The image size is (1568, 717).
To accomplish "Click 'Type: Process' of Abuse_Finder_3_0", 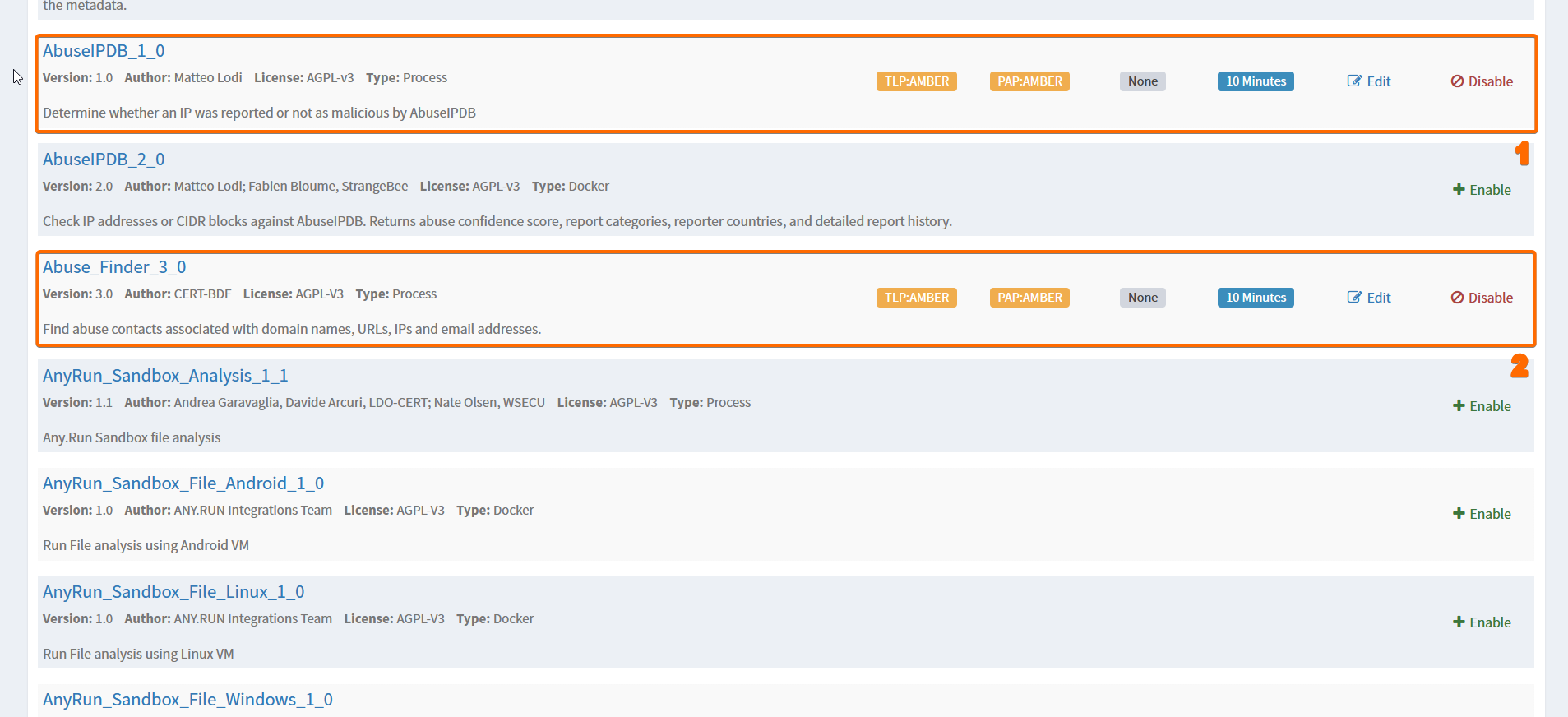I will [x=396, y=294].
